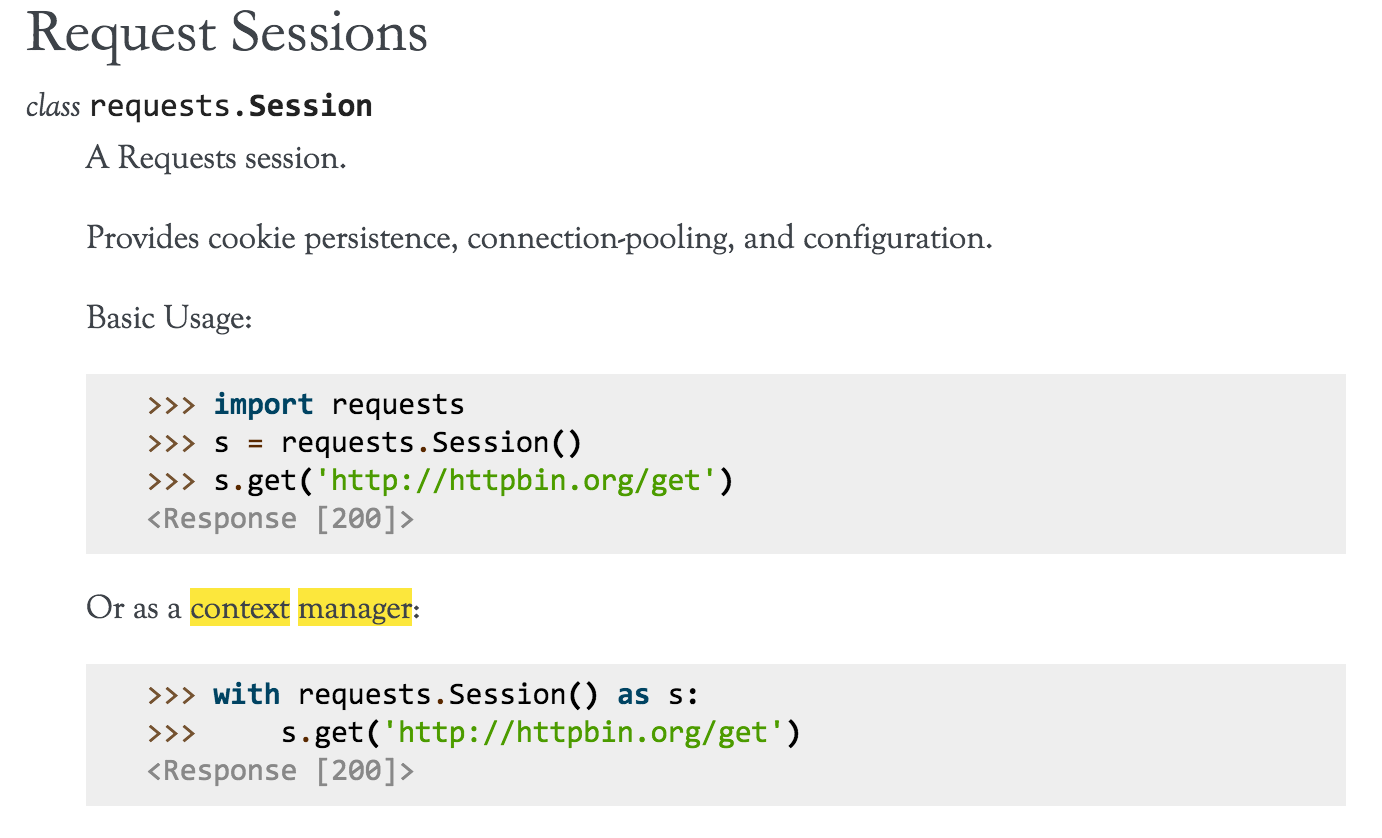Click the highlighted word "context"
1382x838 pixels.
coord(240,608)
